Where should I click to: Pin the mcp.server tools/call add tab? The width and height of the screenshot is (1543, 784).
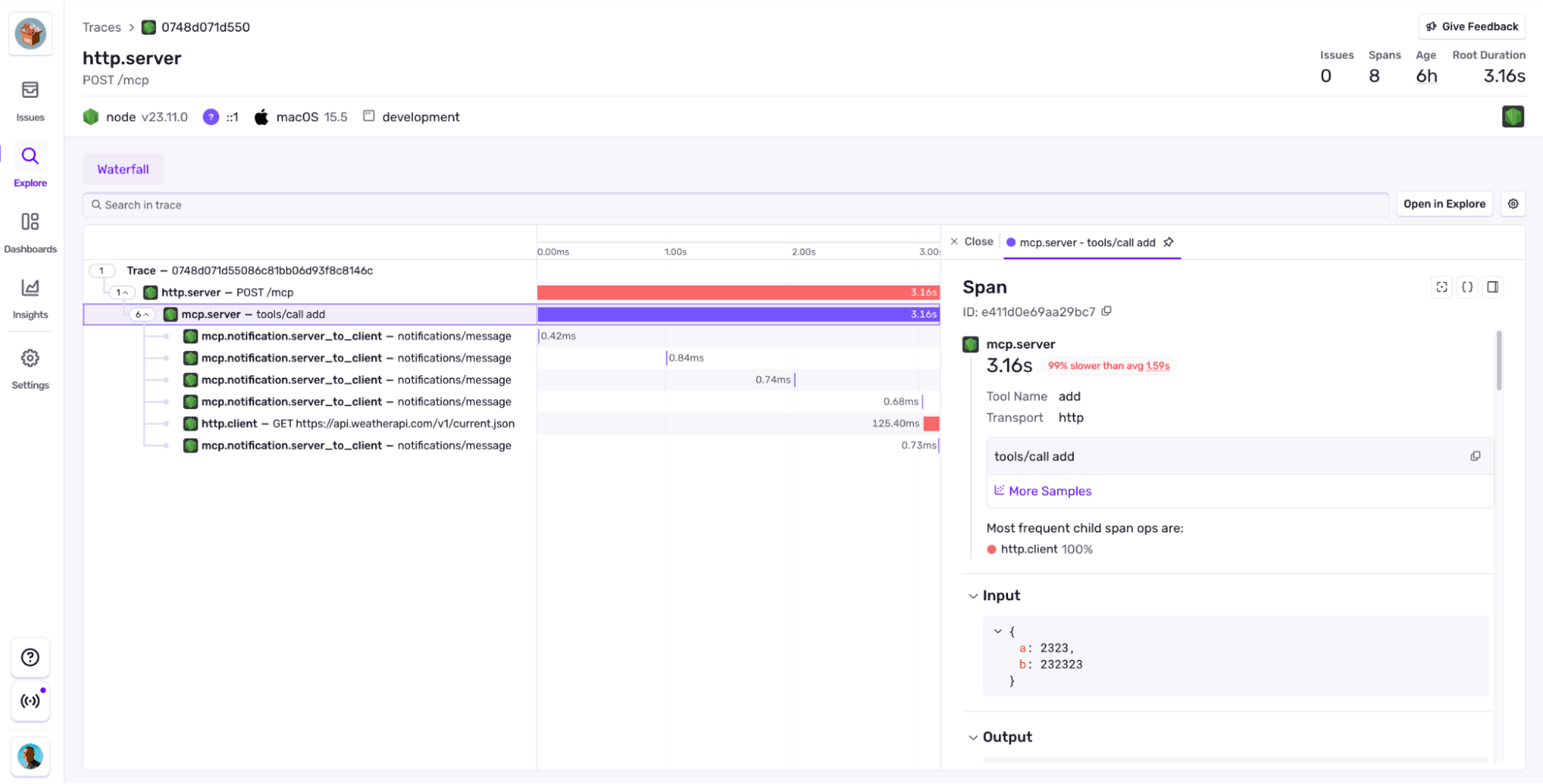1169,242
